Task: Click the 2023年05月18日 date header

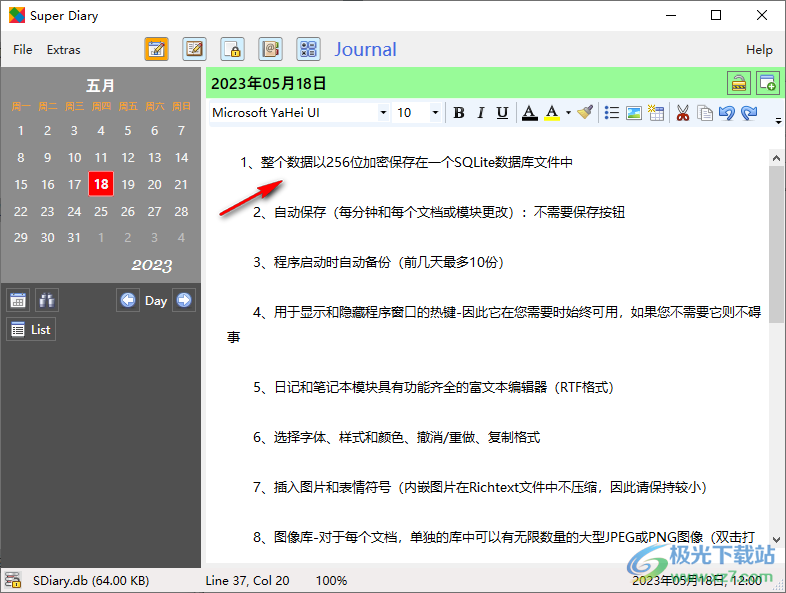Action: [268, 83]
